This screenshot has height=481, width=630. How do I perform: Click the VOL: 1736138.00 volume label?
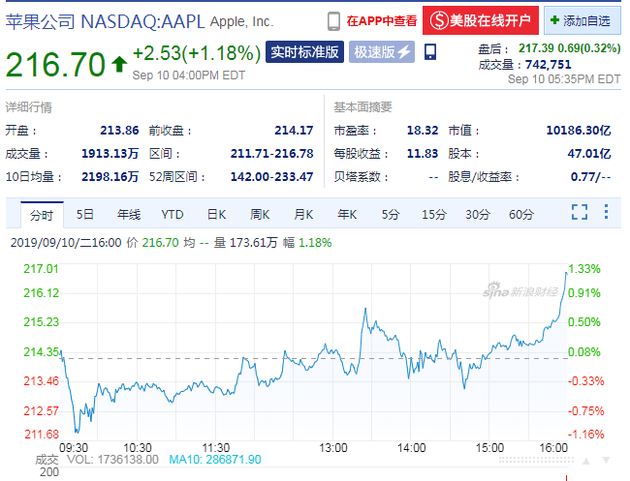[112, 459]
